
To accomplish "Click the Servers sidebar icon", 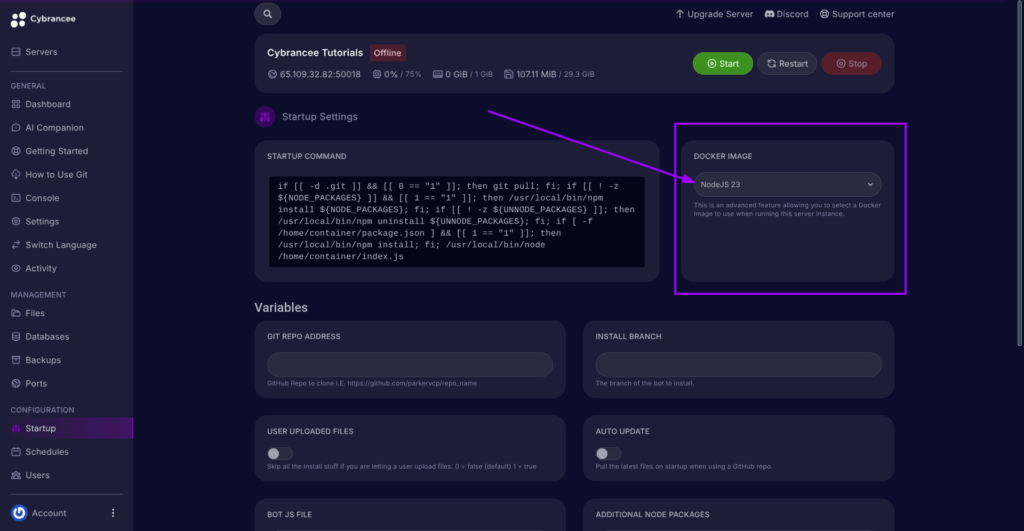I will (16, 52).
